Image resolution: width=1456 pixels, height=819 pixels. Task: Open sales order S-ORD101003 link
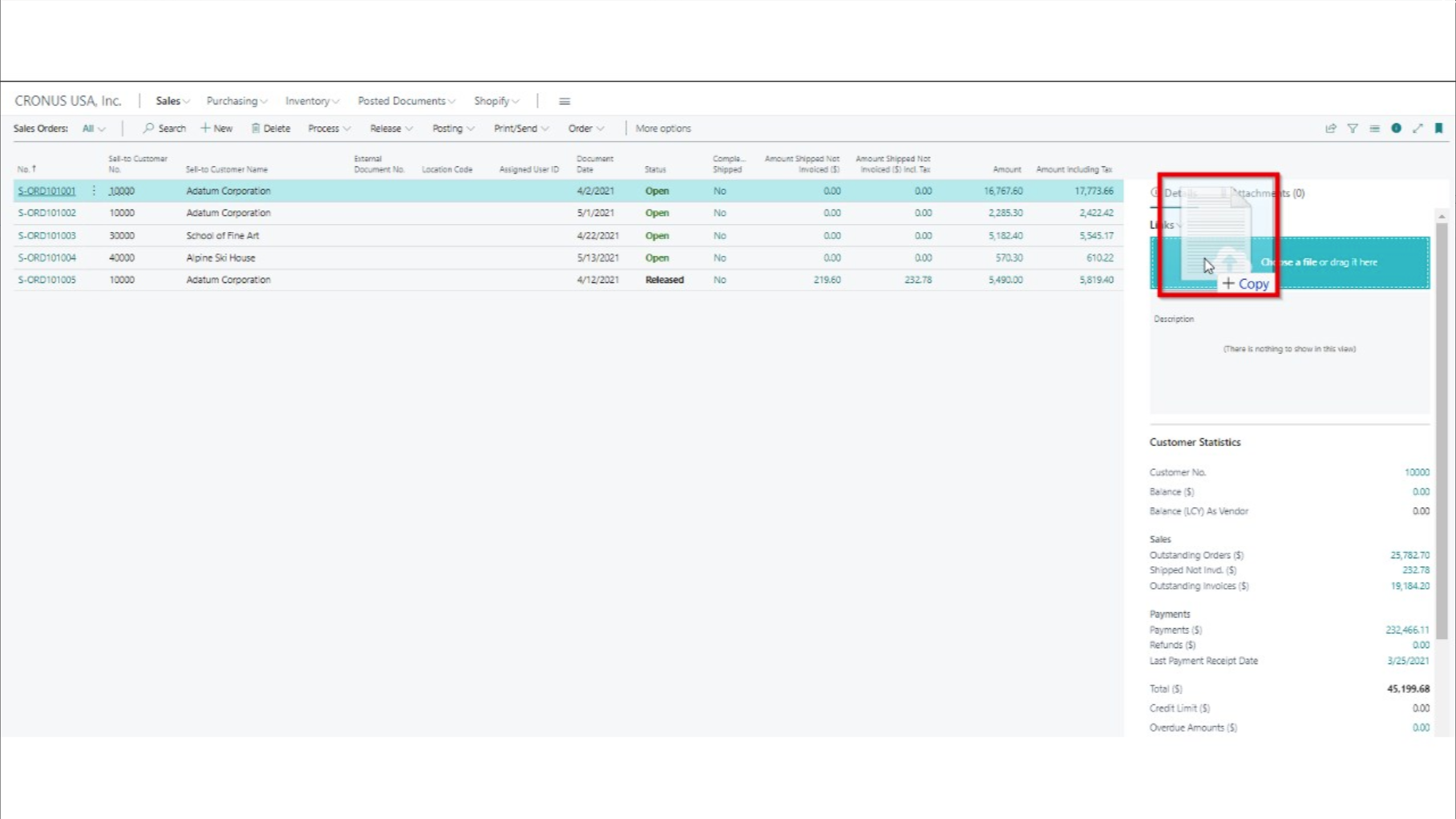[x=47, y=236]
